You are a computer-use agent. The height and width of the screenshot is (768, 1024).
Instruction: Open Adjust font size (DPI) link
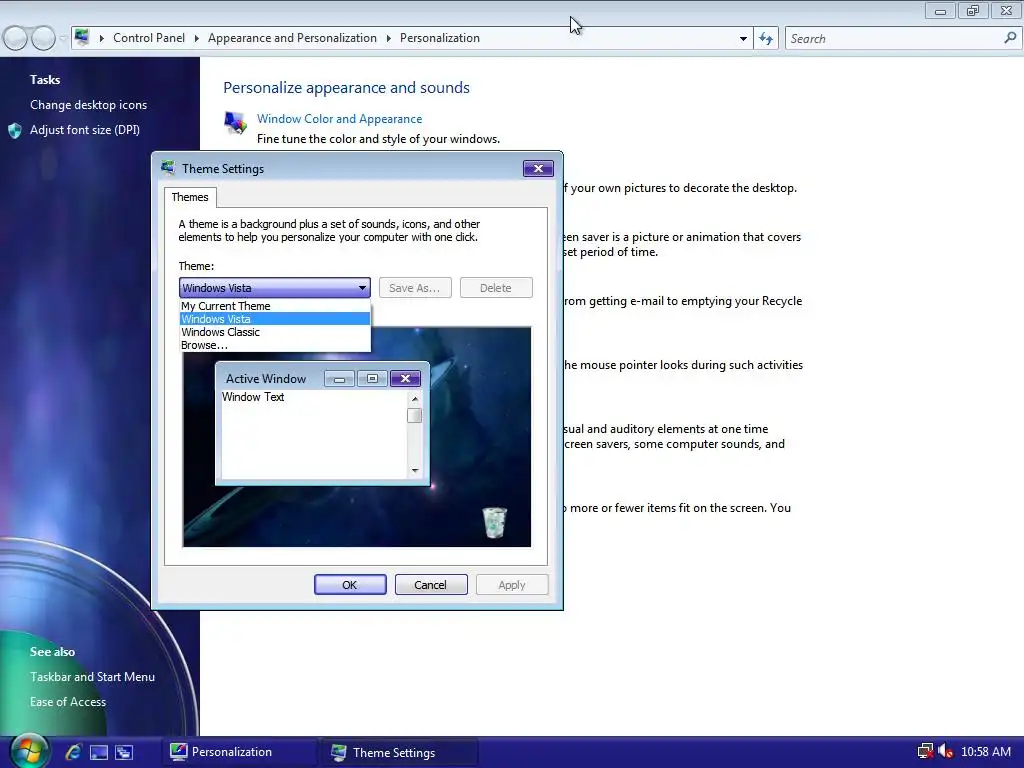point(85,130)
